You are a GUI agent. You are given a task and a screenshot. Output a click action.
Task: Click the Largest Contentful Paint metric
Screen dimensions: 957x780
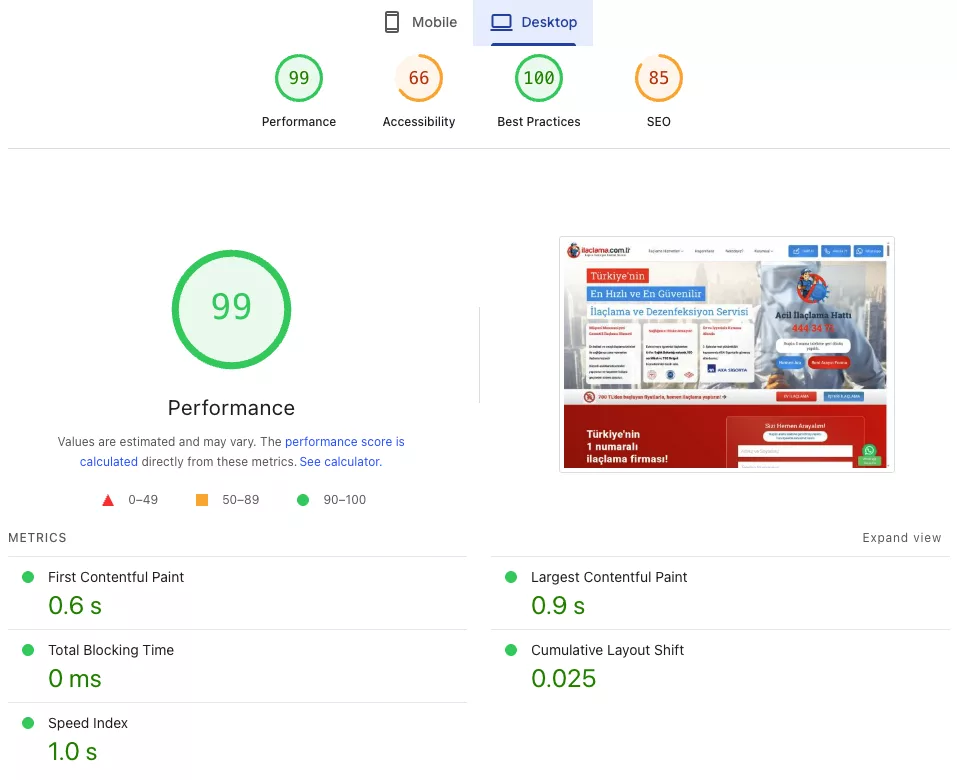[609, 577]
